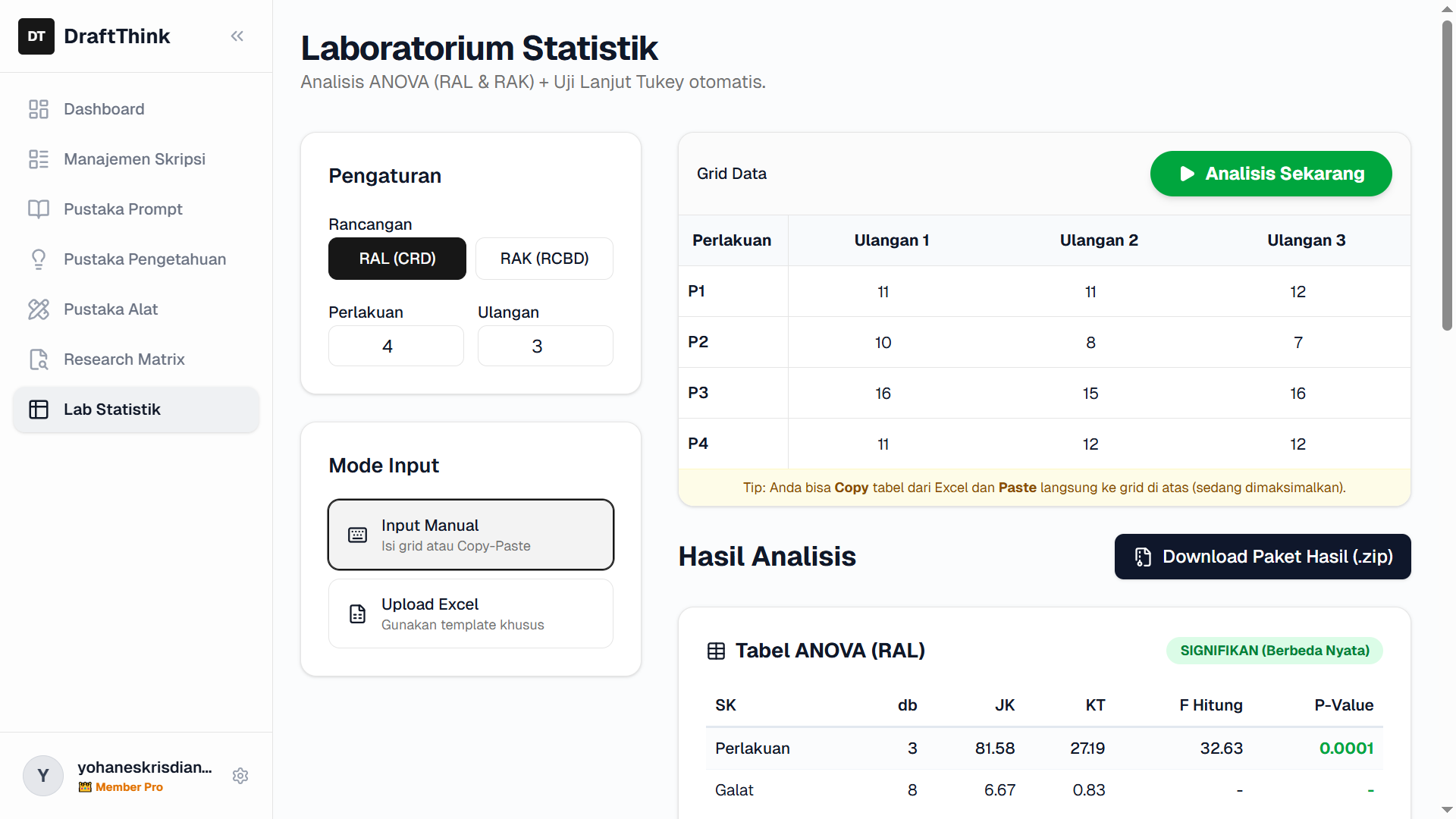Open account settings gear icon

tap(240, 776)
